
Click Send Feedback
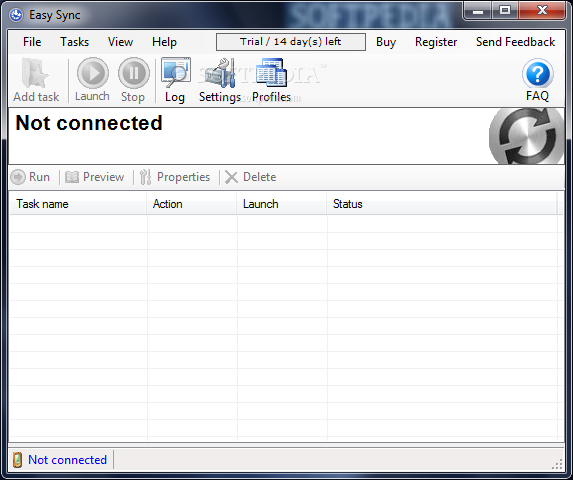515,42
